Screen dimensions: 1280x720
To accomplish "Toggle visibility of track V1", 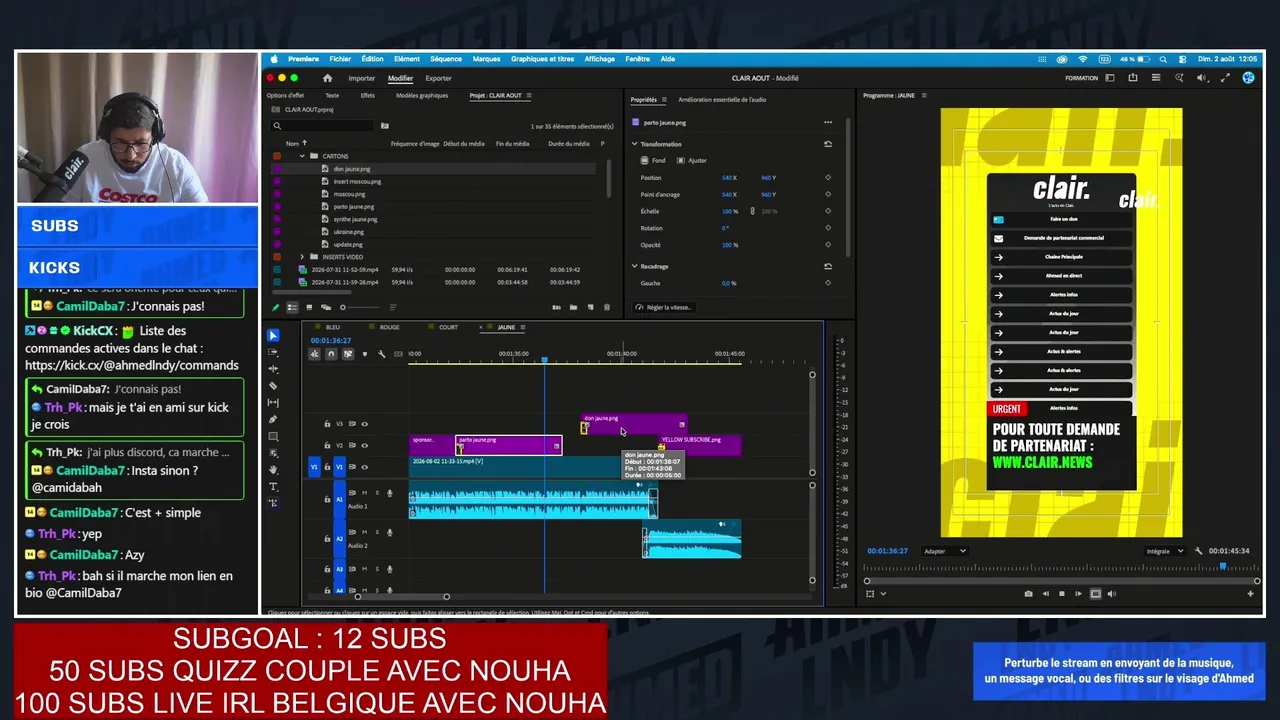I will coord(364,467).
